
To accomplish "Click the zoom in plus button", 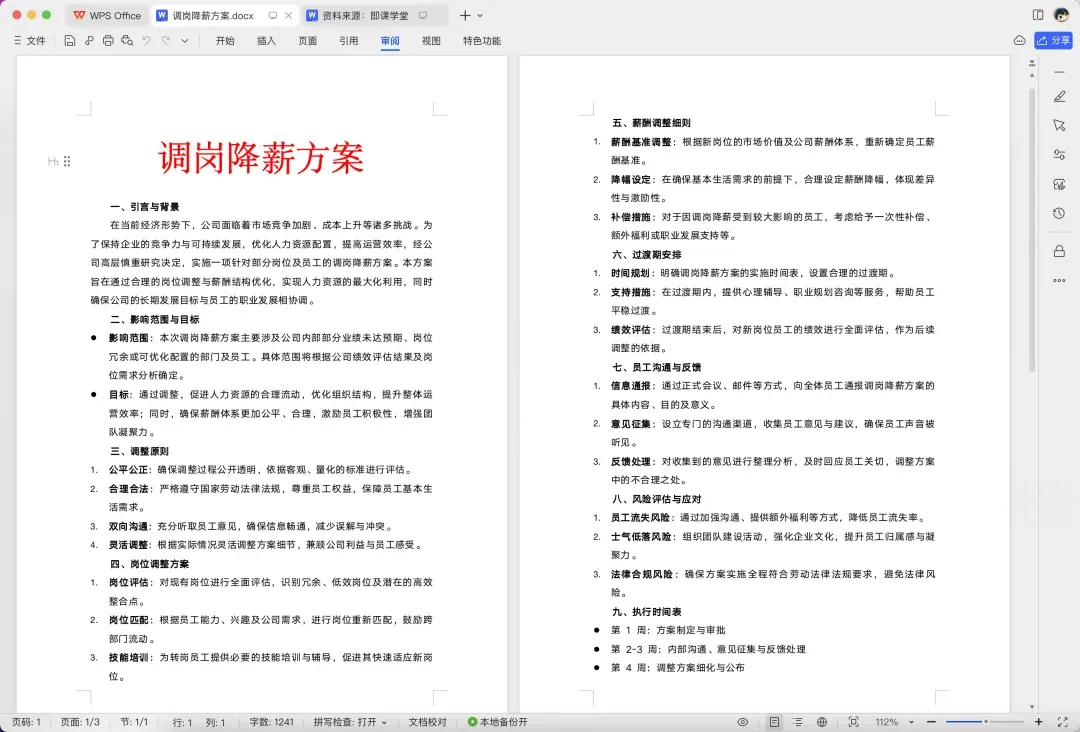I will pos(1039,722).
